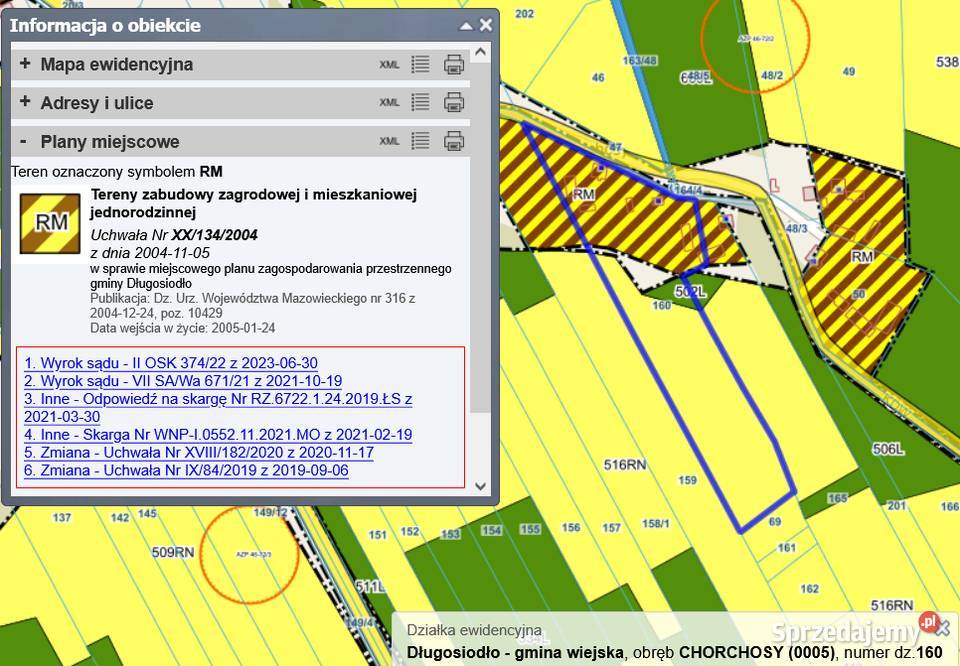Open list view icon for Adresy i ulice
The image size is (960, 666).
click(x=421, y=102)
